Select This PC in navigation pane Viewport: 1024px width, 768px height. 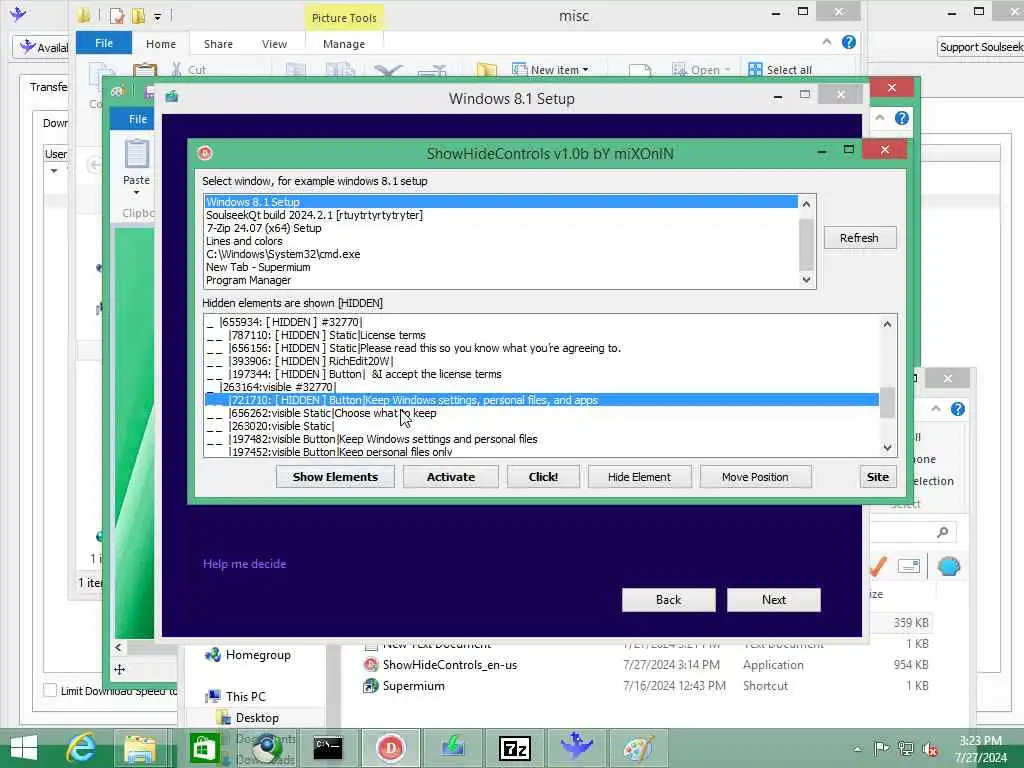click(246, 696)
